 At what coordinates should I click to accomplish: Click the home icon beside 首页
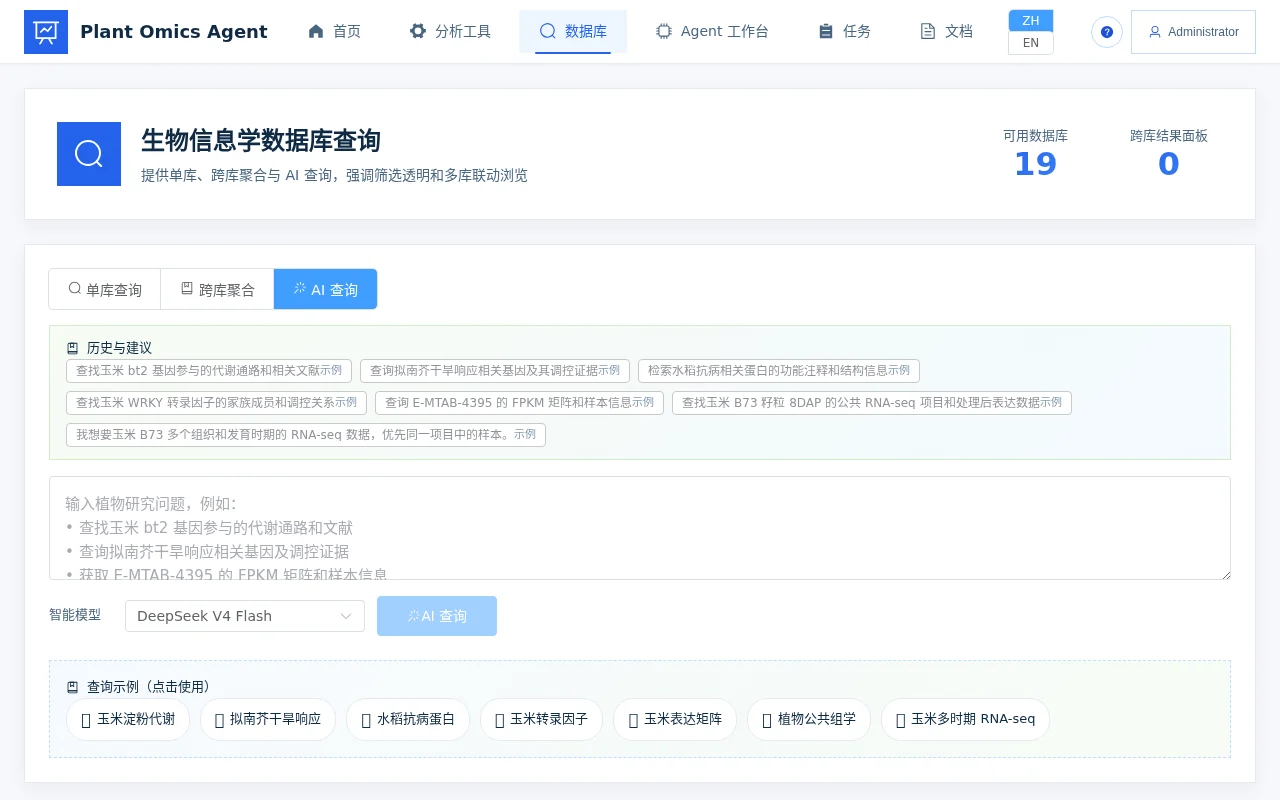point(316,31)
